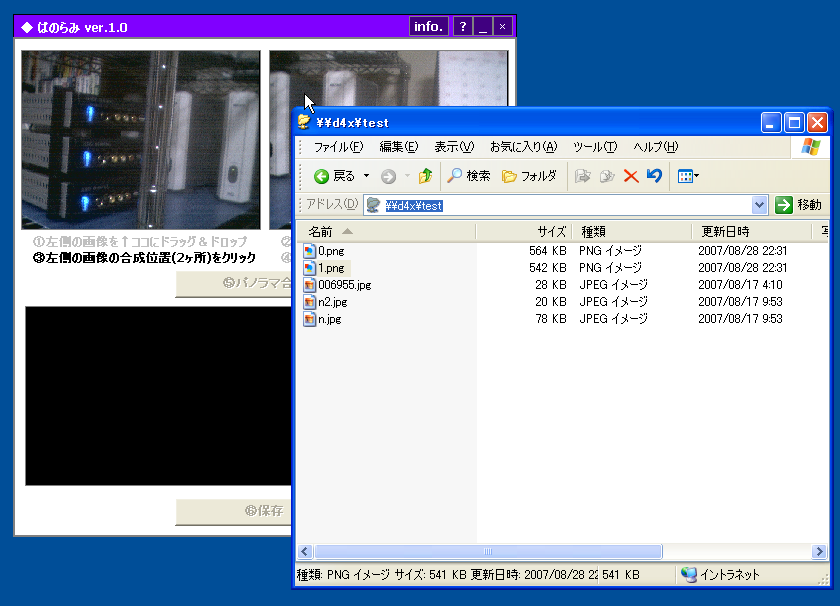Screen dimensions: 840x606
Task: Click the PNG icon next to 0.png
Action: click(x=309, y=251)
